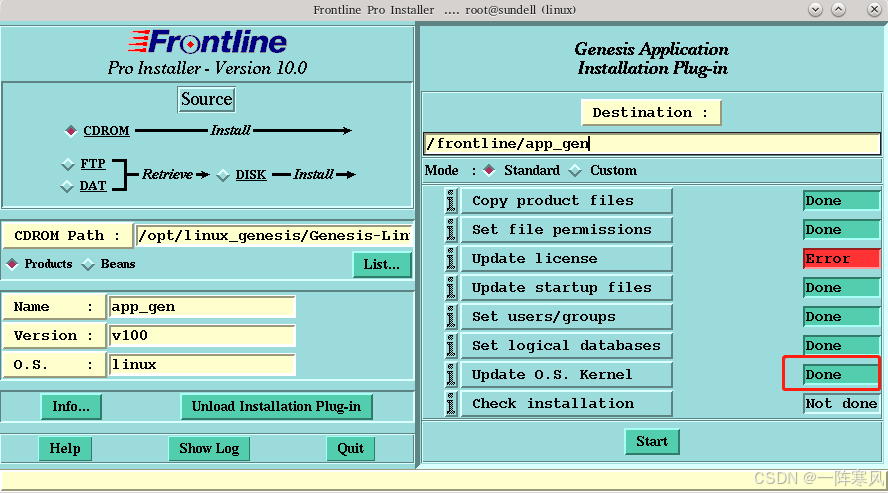
Task: Select FTP as retrieve source
Action: click(68, 164)
